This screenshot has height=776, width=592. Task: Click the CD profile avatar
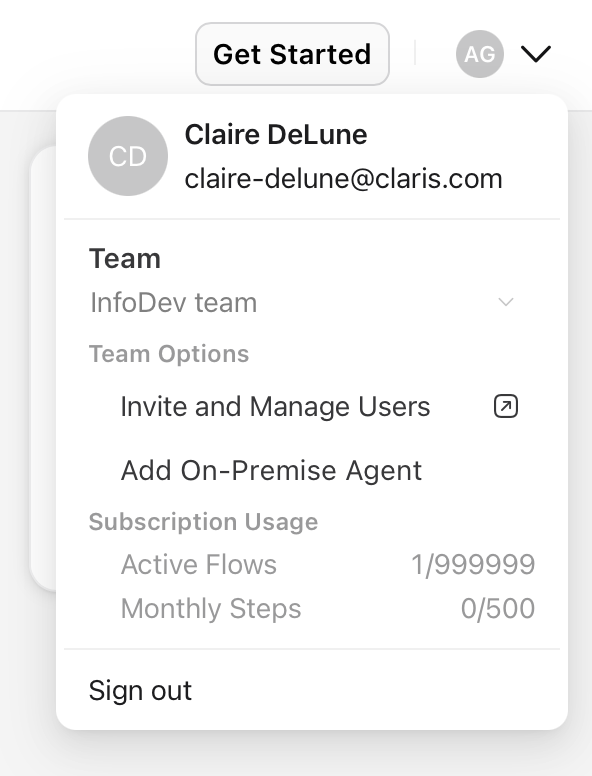point(128,156)
